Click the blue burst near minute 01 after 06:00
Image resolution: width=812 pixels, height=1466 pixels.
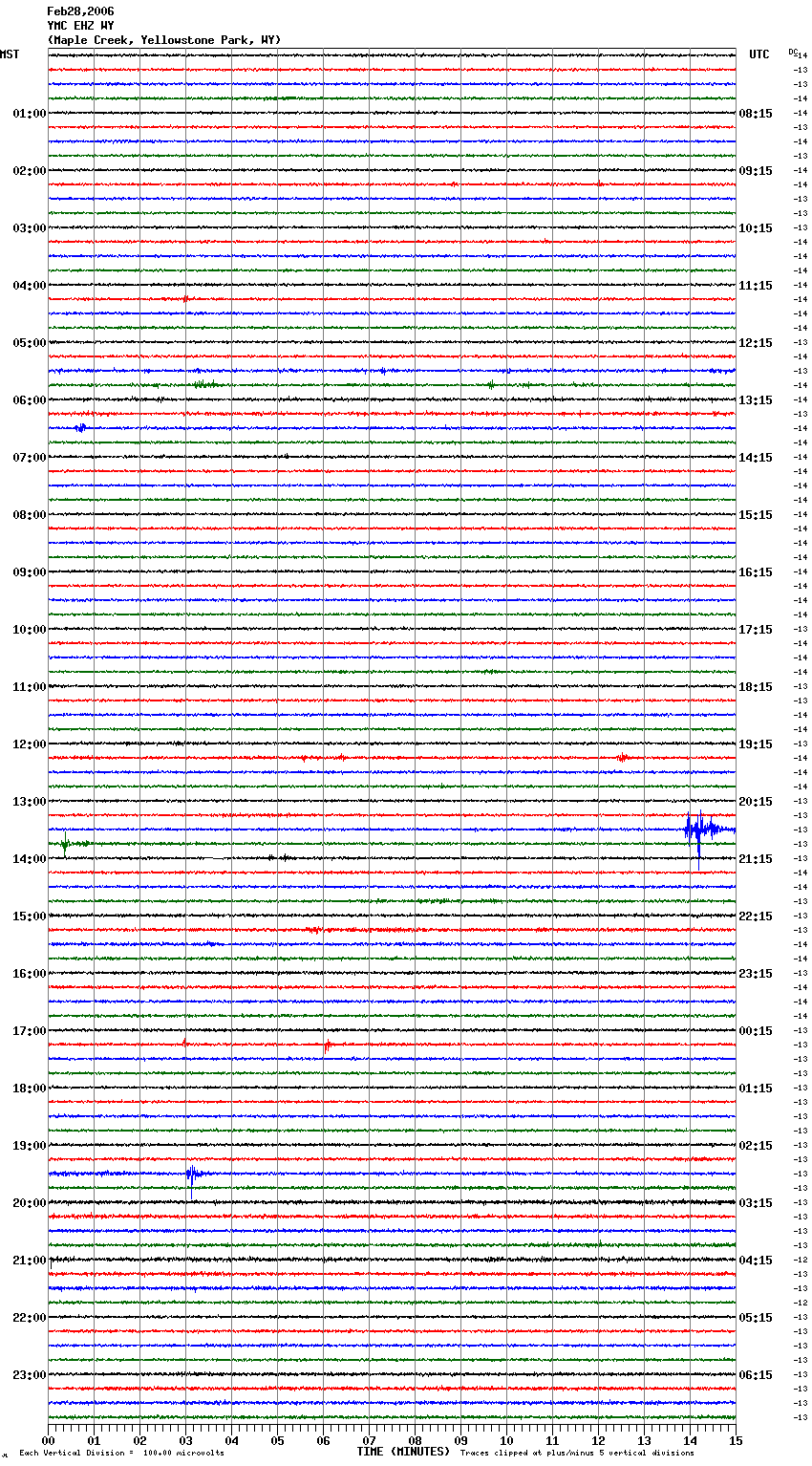[x=80, y=428]
